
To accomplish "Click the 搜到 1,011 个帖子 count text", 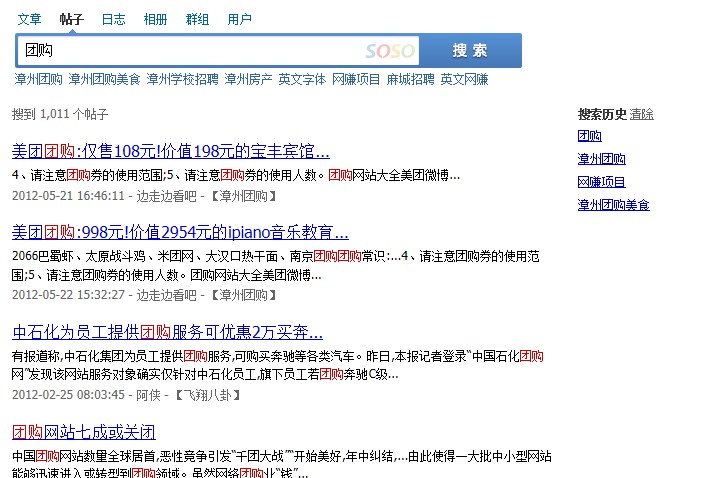I will click(60, 114).
